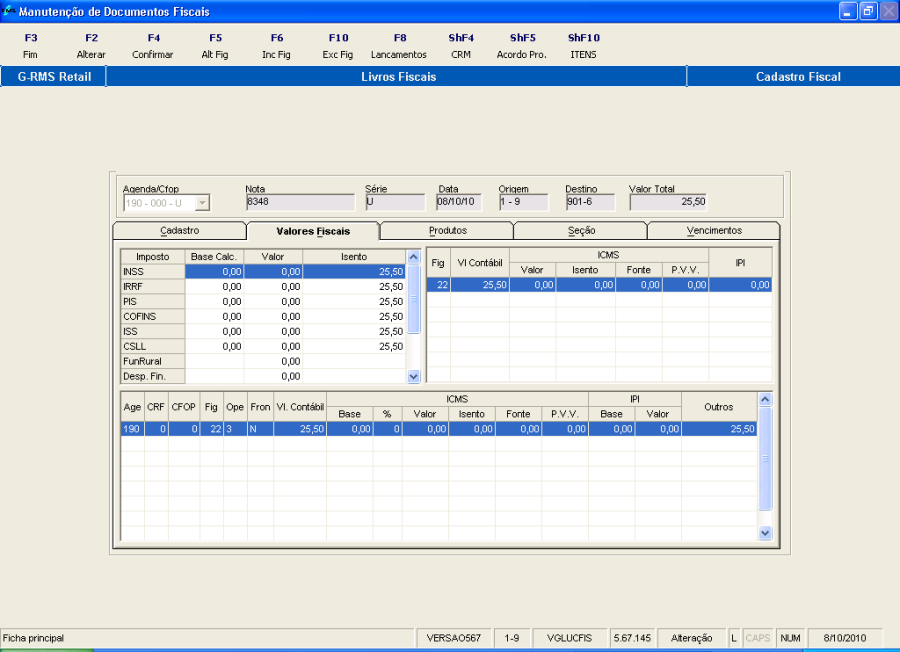Click the bottom grid's down scroll arrow
900x652 pixels.
765,533
